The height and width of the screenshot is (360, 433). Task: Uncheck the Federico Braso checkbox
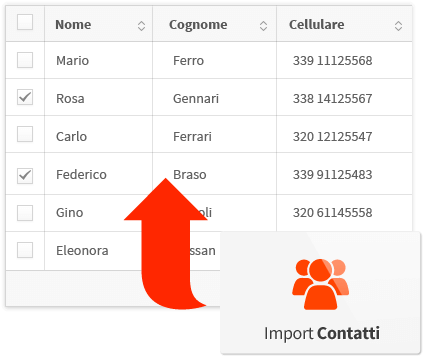(x=25, y=176)
